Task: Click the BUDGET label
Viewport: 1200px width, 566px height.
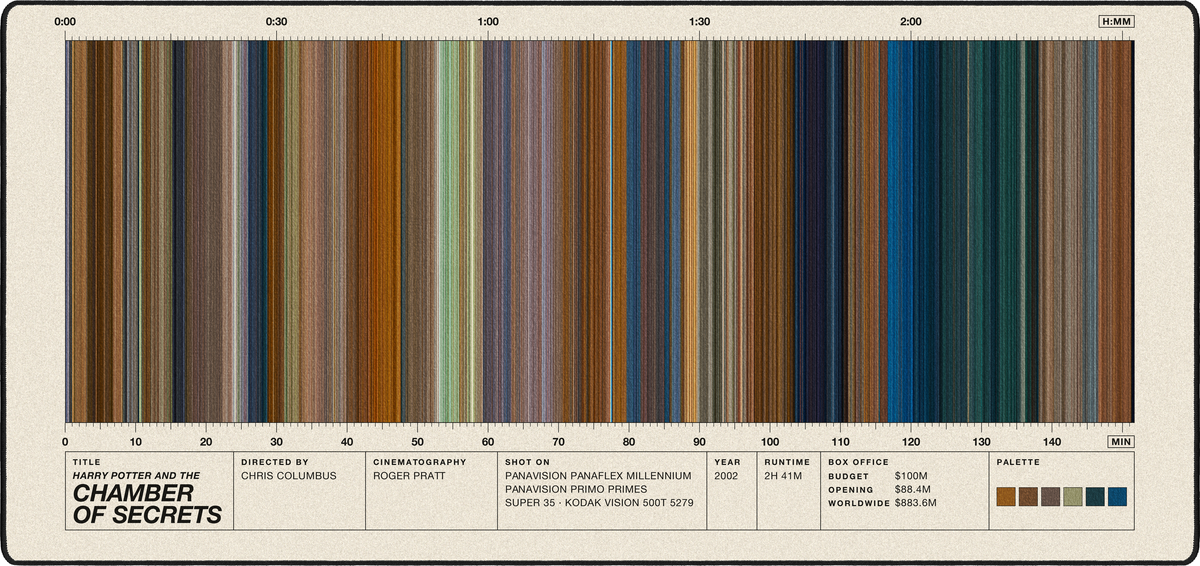Action: 848,477
